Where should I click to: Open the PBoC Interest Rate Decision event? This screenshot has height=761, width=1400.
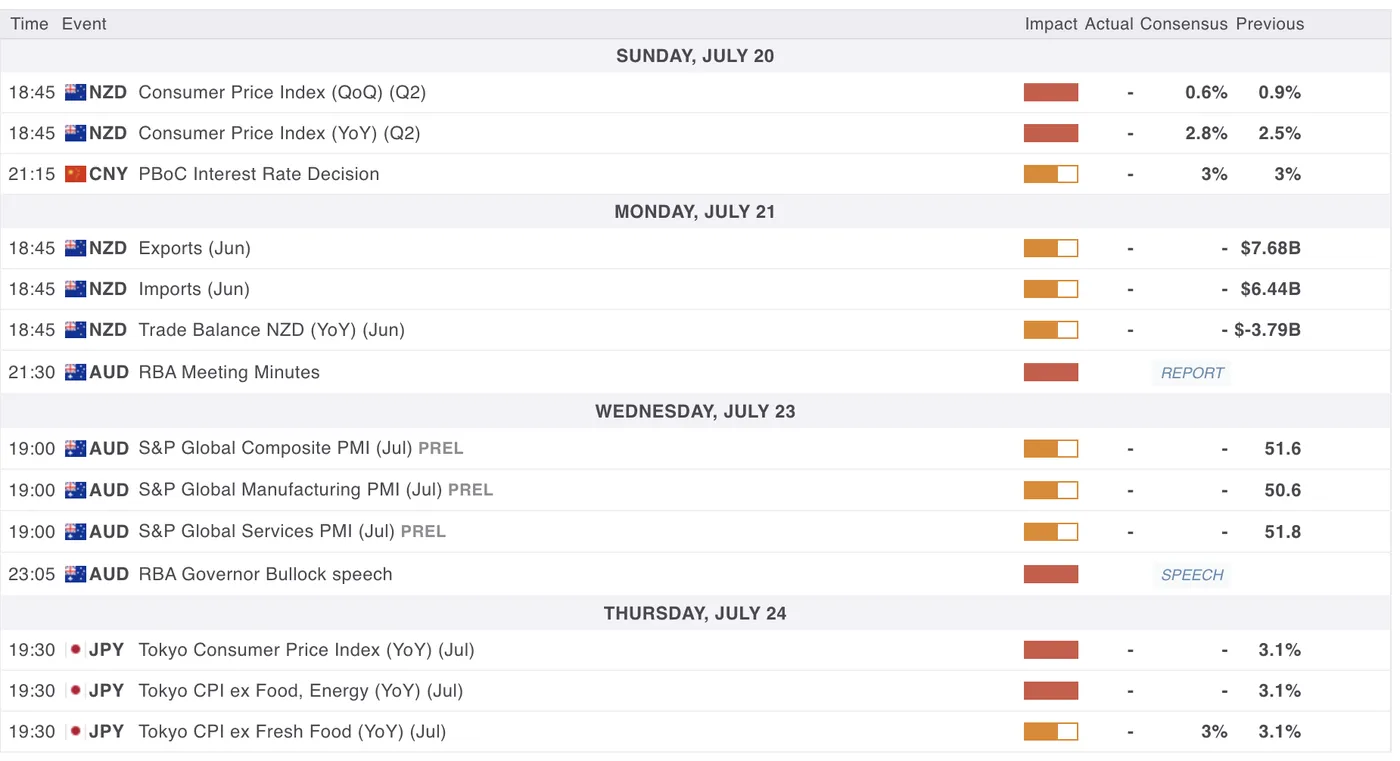click(x=258, y=174)
